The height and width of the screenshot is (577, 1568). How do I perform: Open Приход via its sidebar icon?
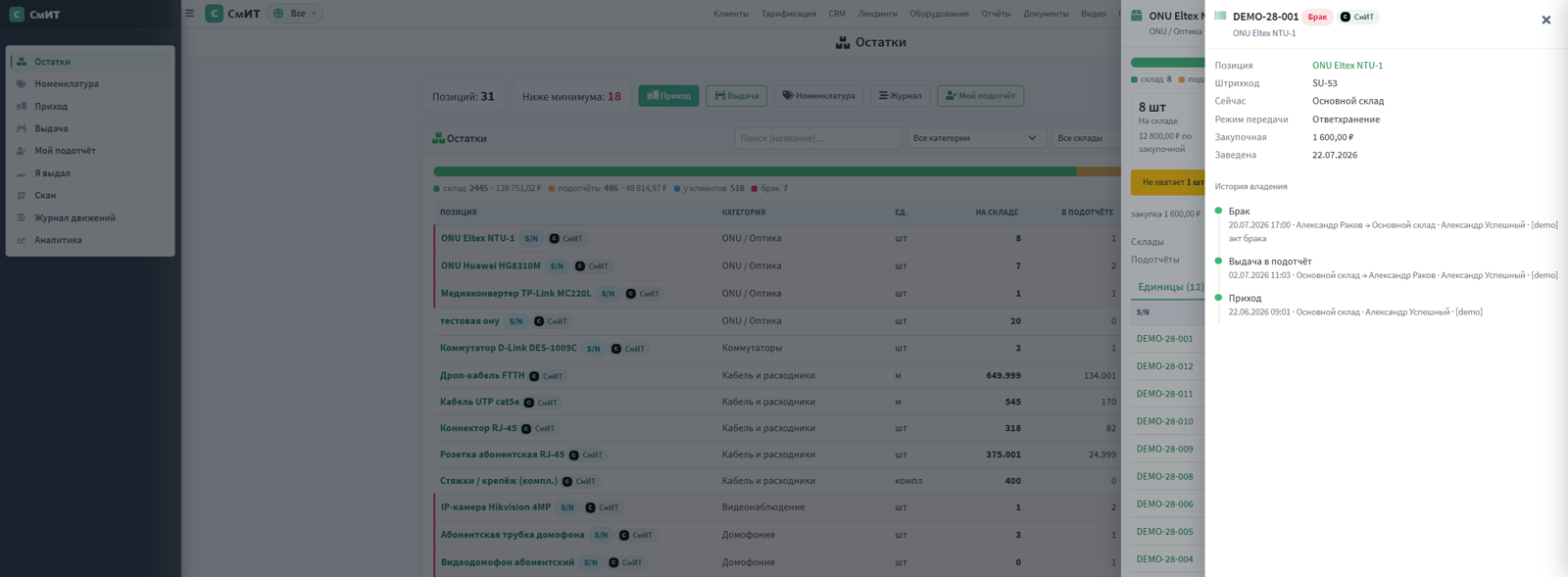point(22,106)
